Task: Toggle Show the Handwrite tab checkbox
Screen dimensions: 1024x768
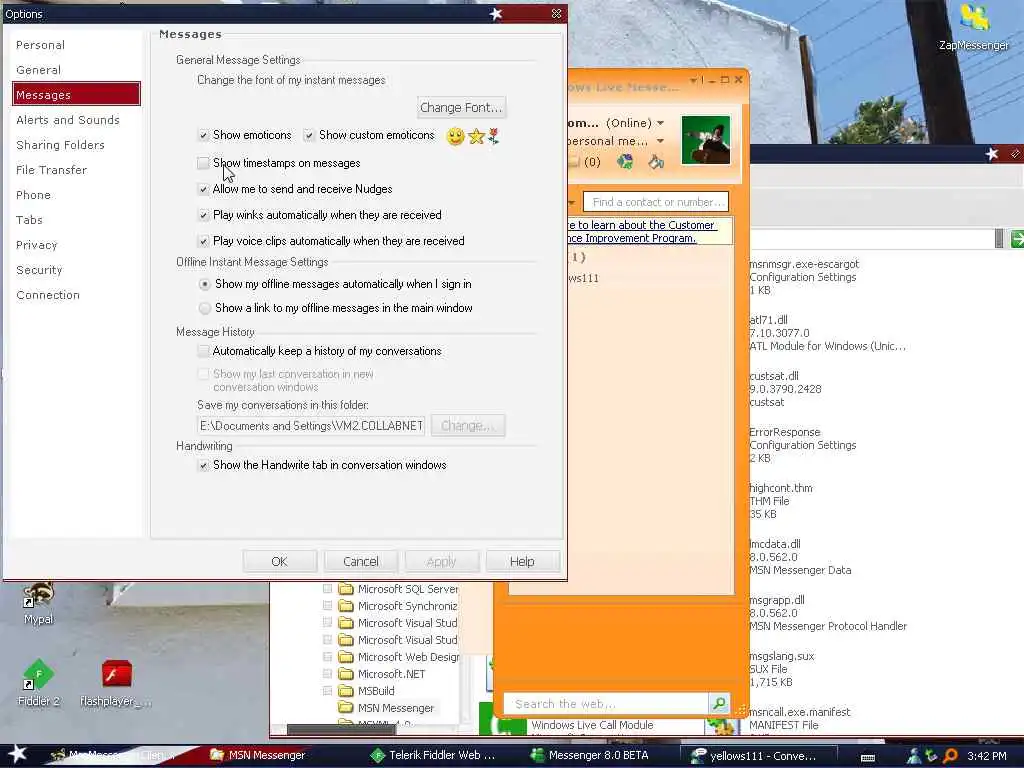Action: coord(203,465)
